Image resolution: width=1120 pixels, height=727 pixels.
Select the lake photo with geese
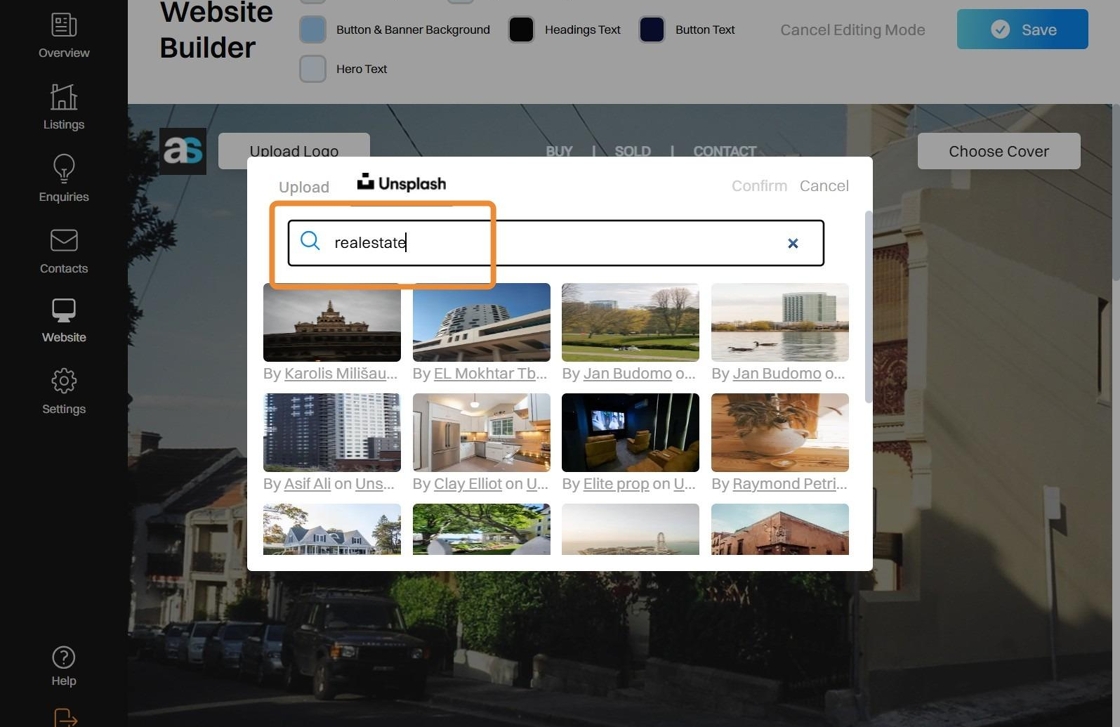pyautogui.click(x=780, y=322)
